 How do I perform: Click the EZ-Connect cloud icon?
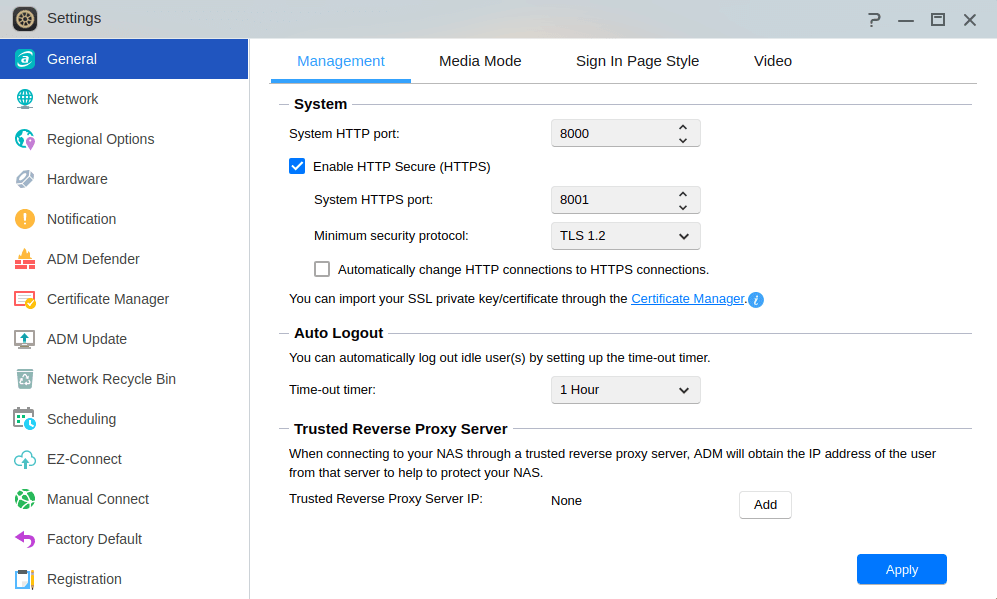[x=25, y=459]
